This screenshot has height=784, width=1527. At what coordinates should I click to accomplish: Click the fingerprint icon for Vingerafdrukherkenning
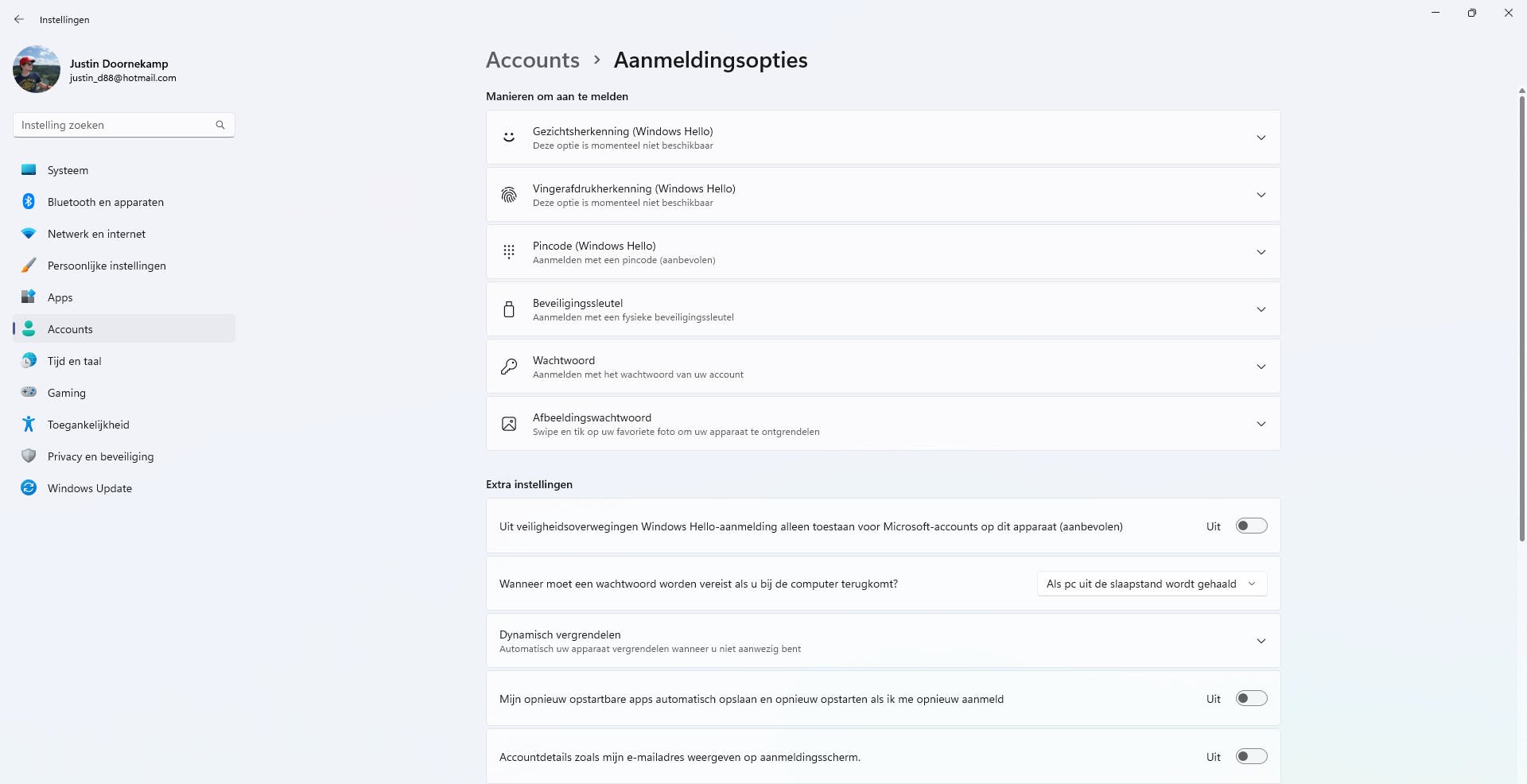tap(509, 195)
